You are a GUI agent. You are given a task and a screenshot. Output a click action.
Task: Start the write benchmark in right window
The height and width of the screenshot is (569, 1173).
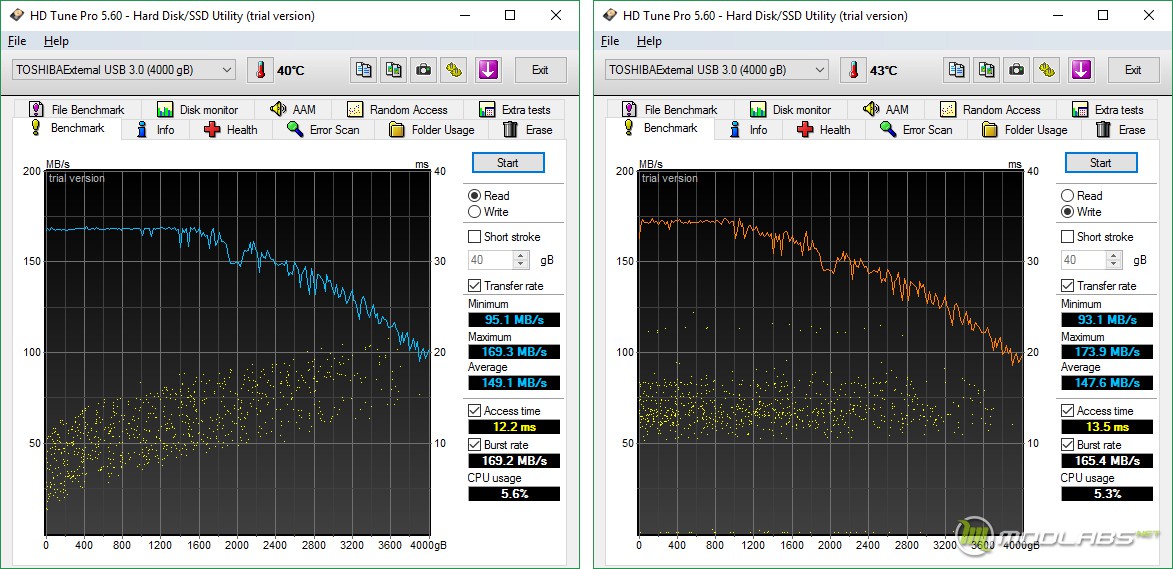tap(1101, 162)
